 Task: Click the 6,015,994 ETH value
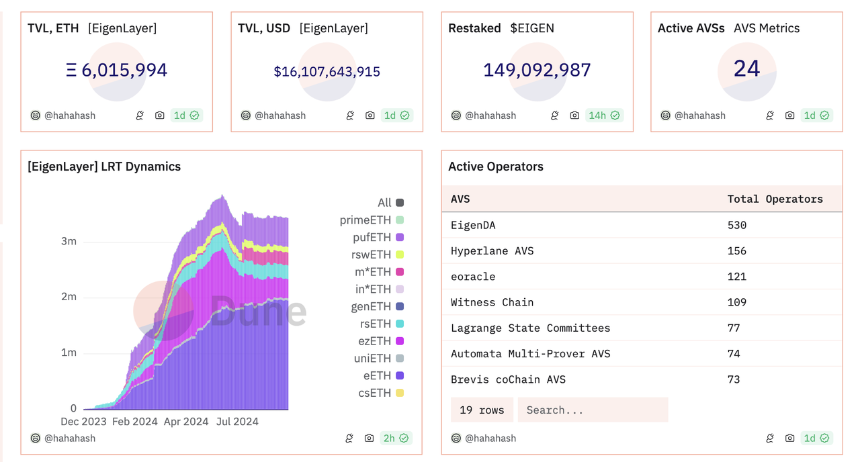point(116,70)
